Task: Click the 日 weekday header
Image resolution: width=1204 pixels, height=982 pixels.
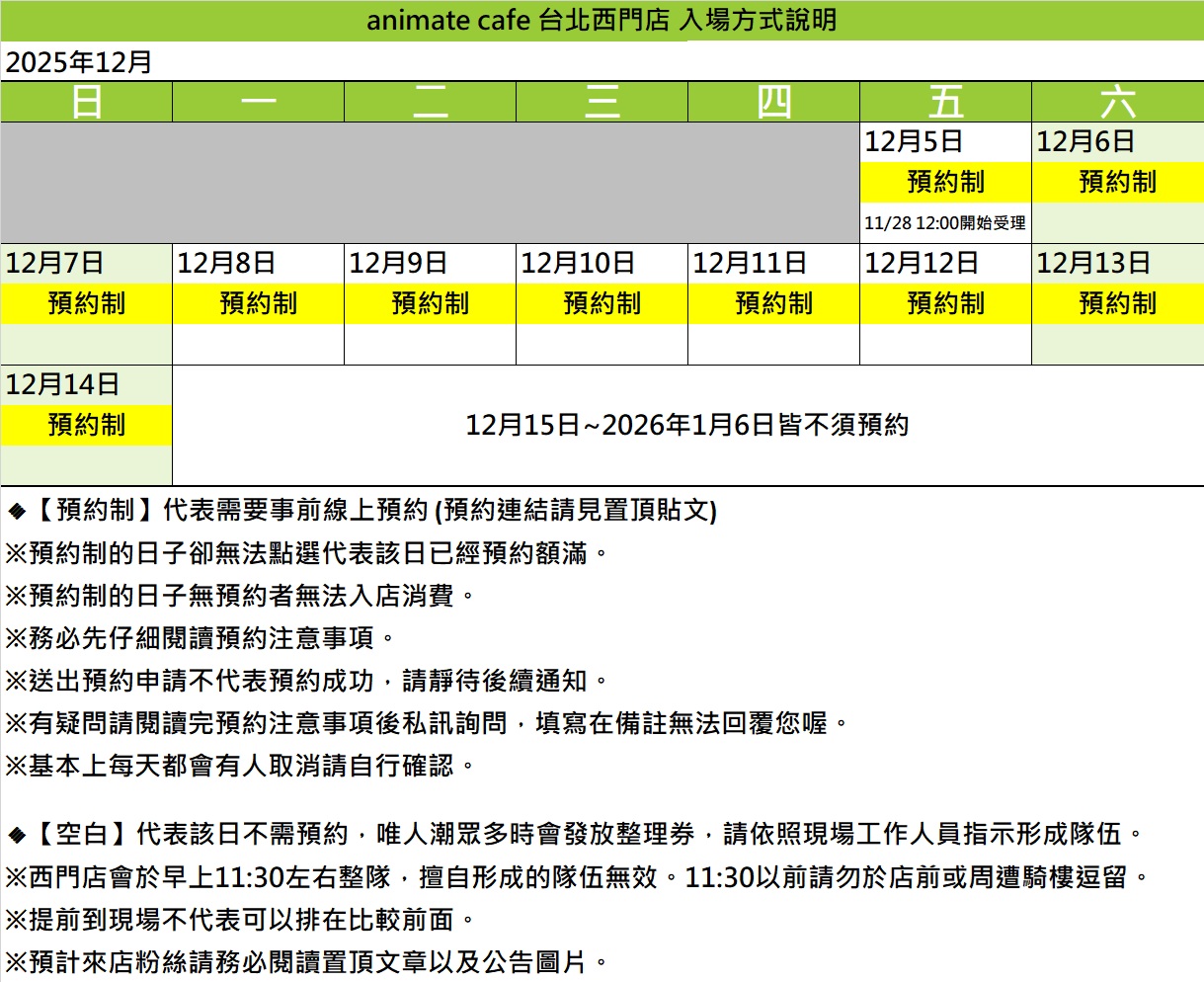Action: 87,102
